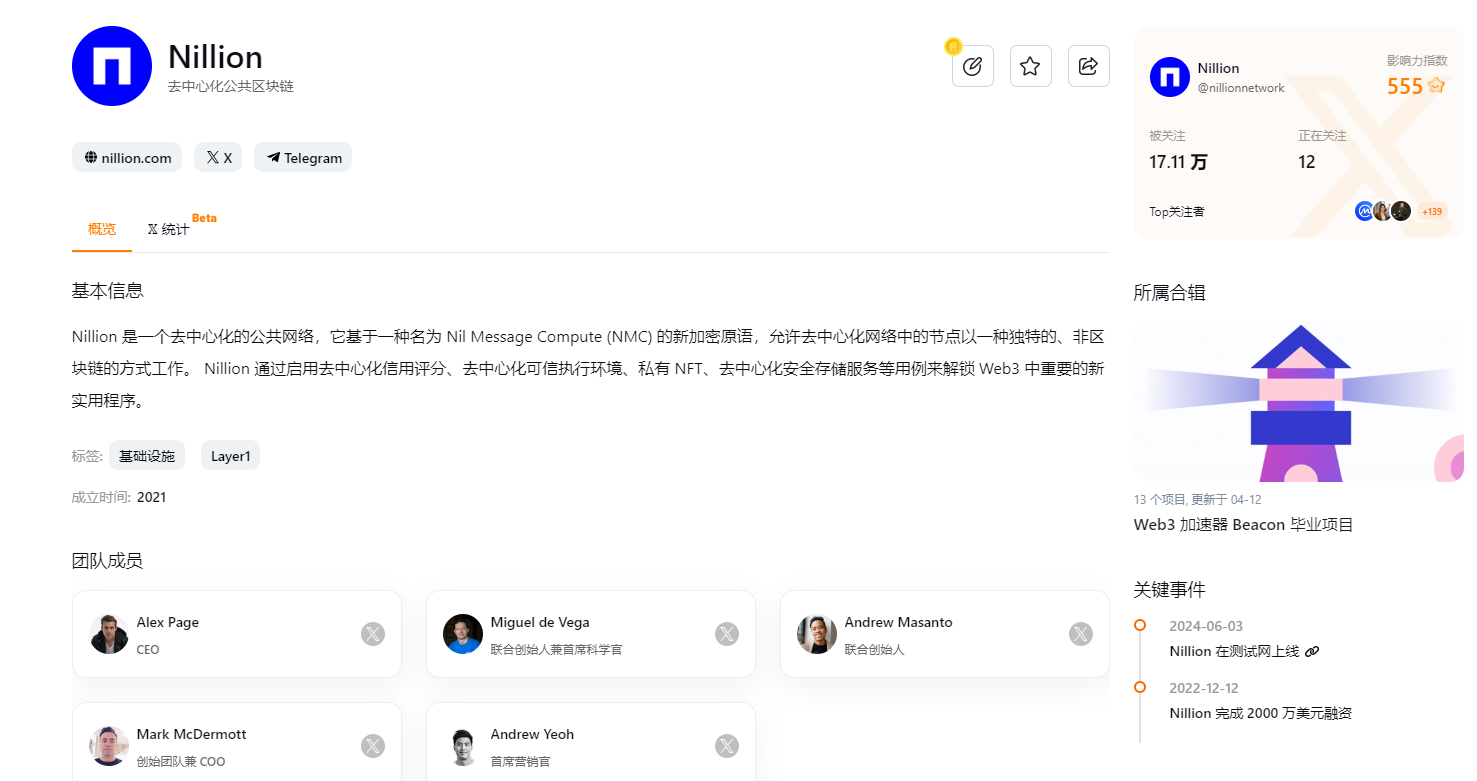This screenshot has width=1477, height=781.
Task: Open Nillion's X profile chip
Action: (x=218, y=157)
